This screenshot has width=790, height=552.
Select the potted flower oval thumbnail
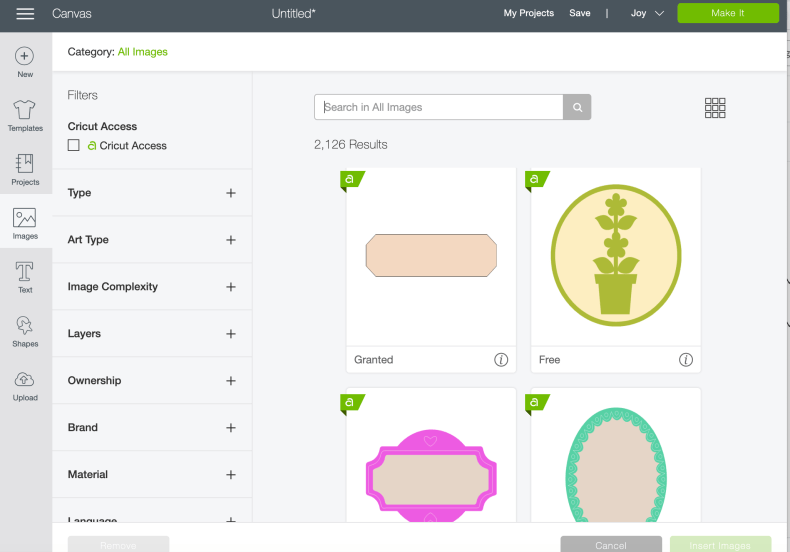[x=616, y=255]
